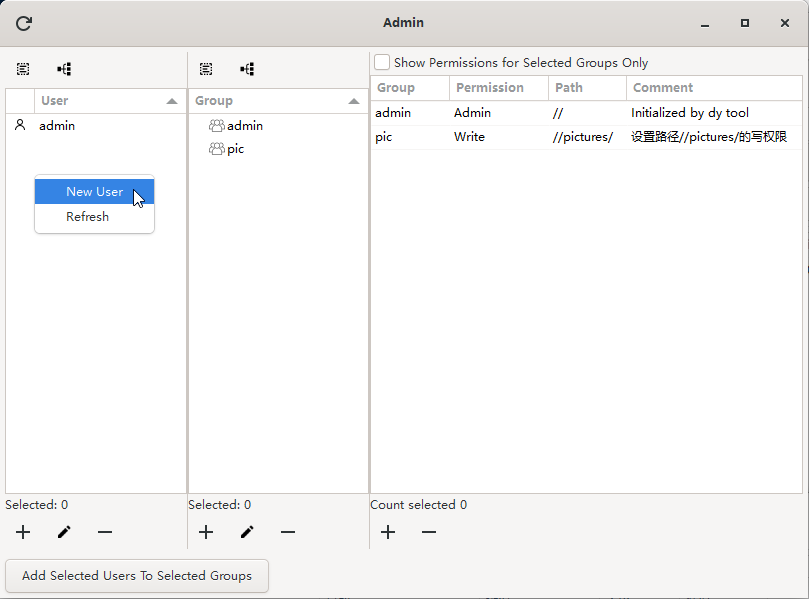Click the select-all icon above the User list
This screenshot has width=809, height=599.
(23, 69)
